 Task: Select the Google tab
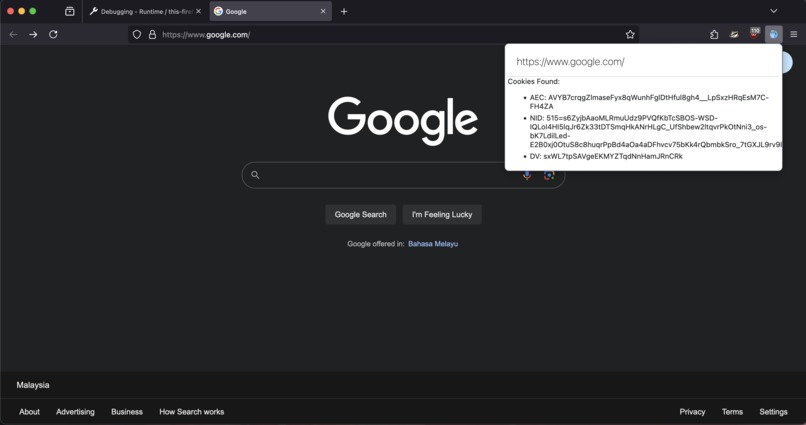tap(270, 11)
